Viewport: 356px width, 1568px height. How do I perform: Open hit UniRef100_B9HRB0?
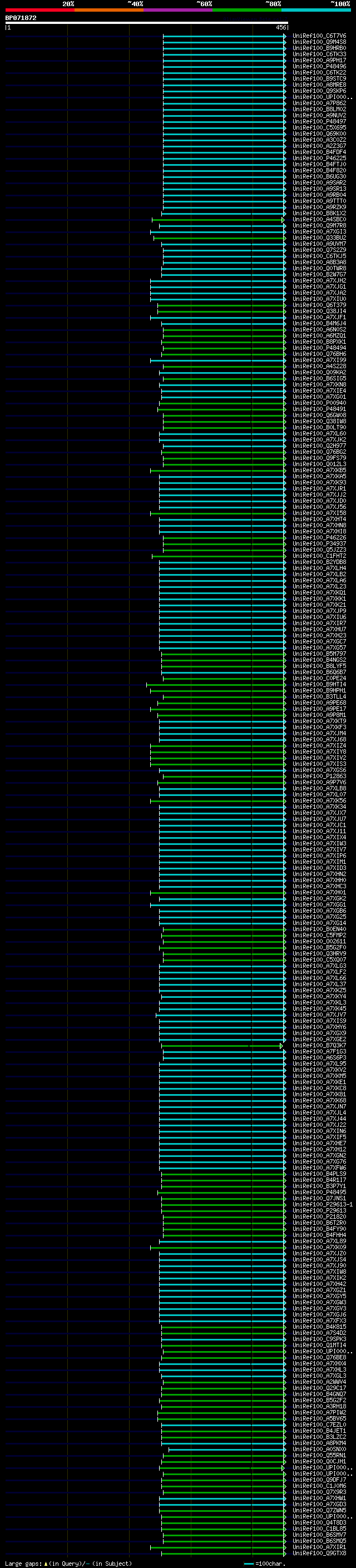click(x=319, y=48)
